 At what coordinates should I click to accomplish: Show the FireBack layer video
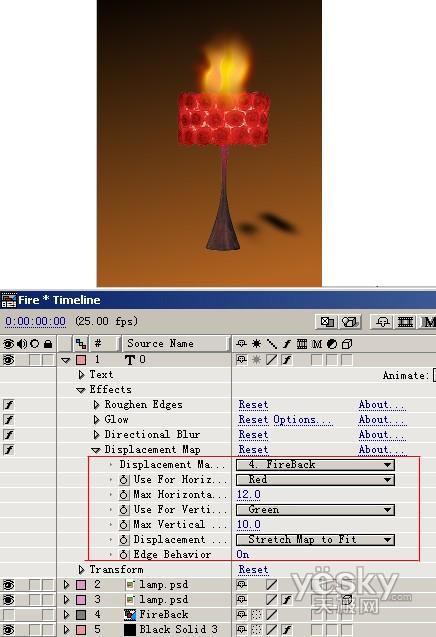(9, 615)
